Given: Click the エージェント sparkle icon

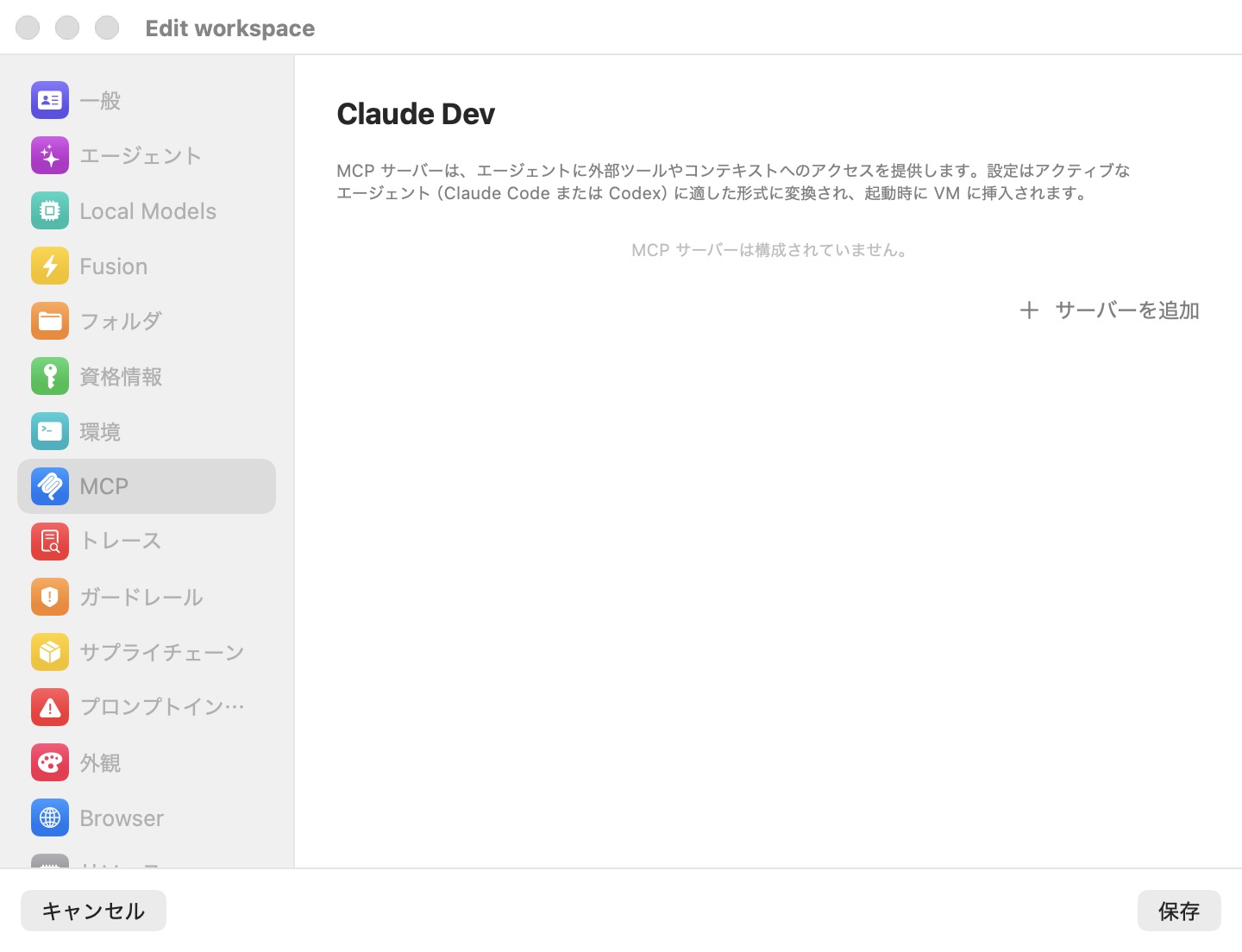Looking at the screenshot, I should pos(50,155).
